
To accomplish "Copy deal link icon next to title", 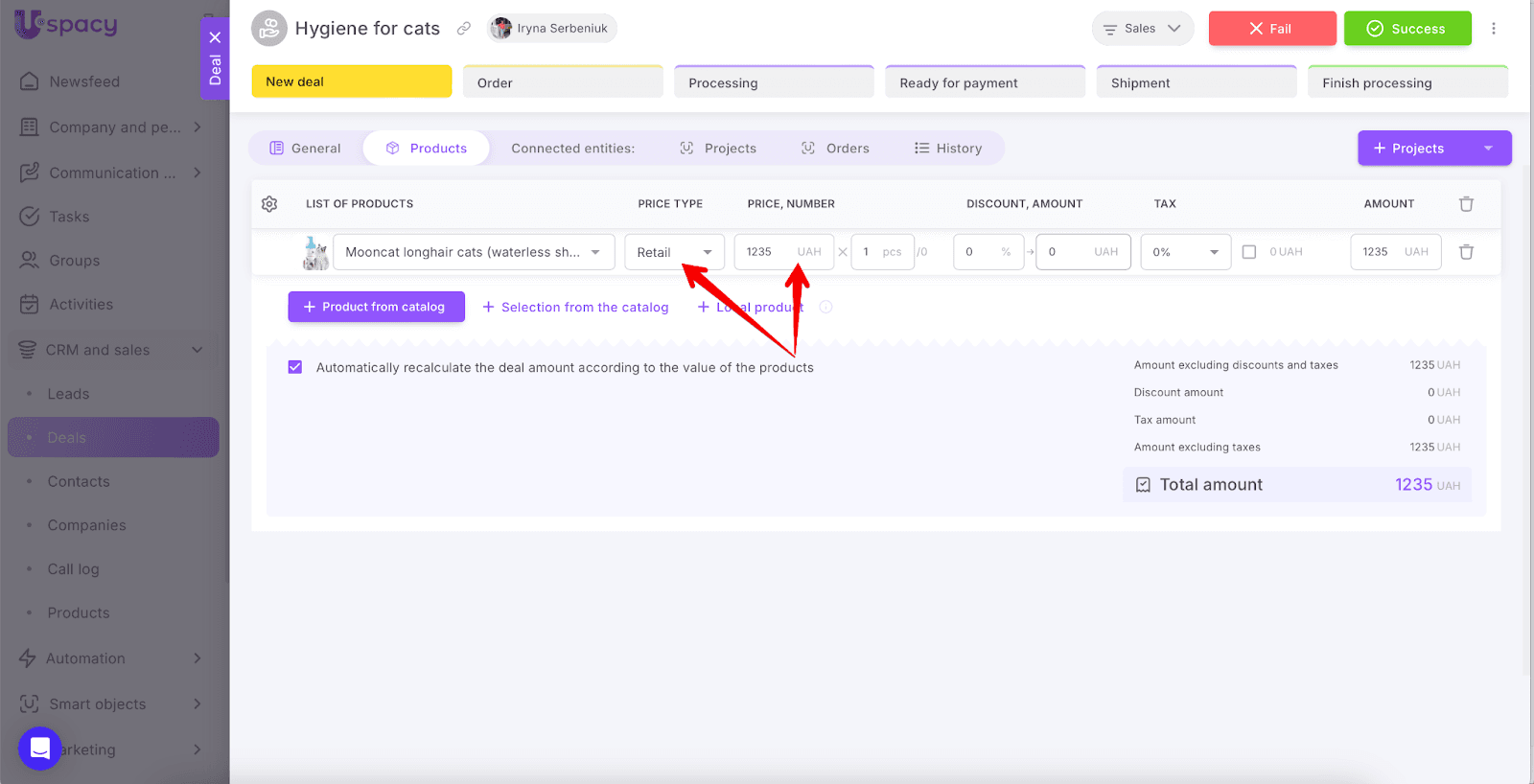I will pyautogui.click(x=464, y=29).
